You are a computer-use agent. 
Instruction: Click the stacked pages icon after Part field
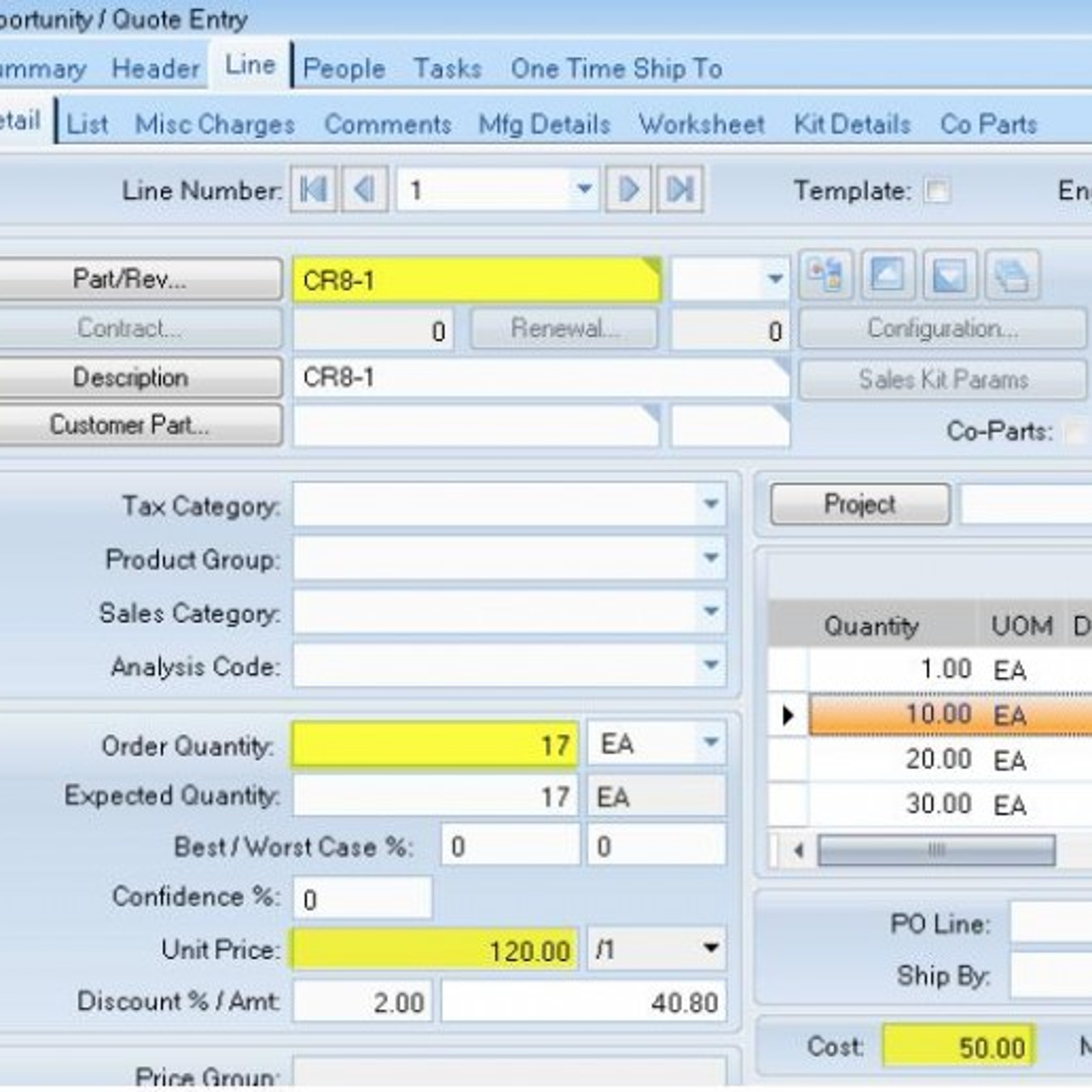pos(1012,276)
